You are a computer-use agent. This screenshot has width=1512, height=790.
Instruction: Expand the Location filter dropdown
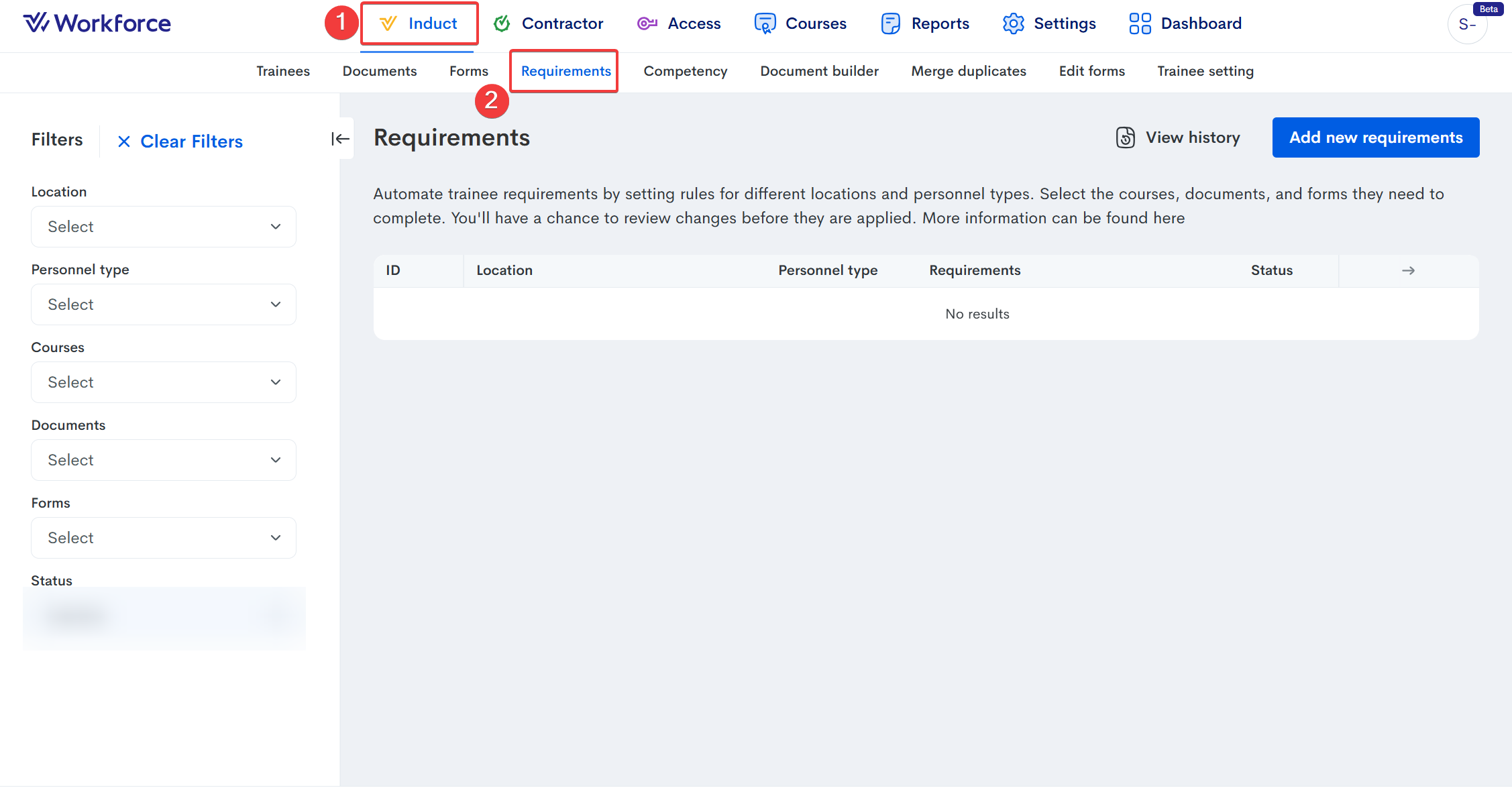pyautogui.click(x=163, y=227)
